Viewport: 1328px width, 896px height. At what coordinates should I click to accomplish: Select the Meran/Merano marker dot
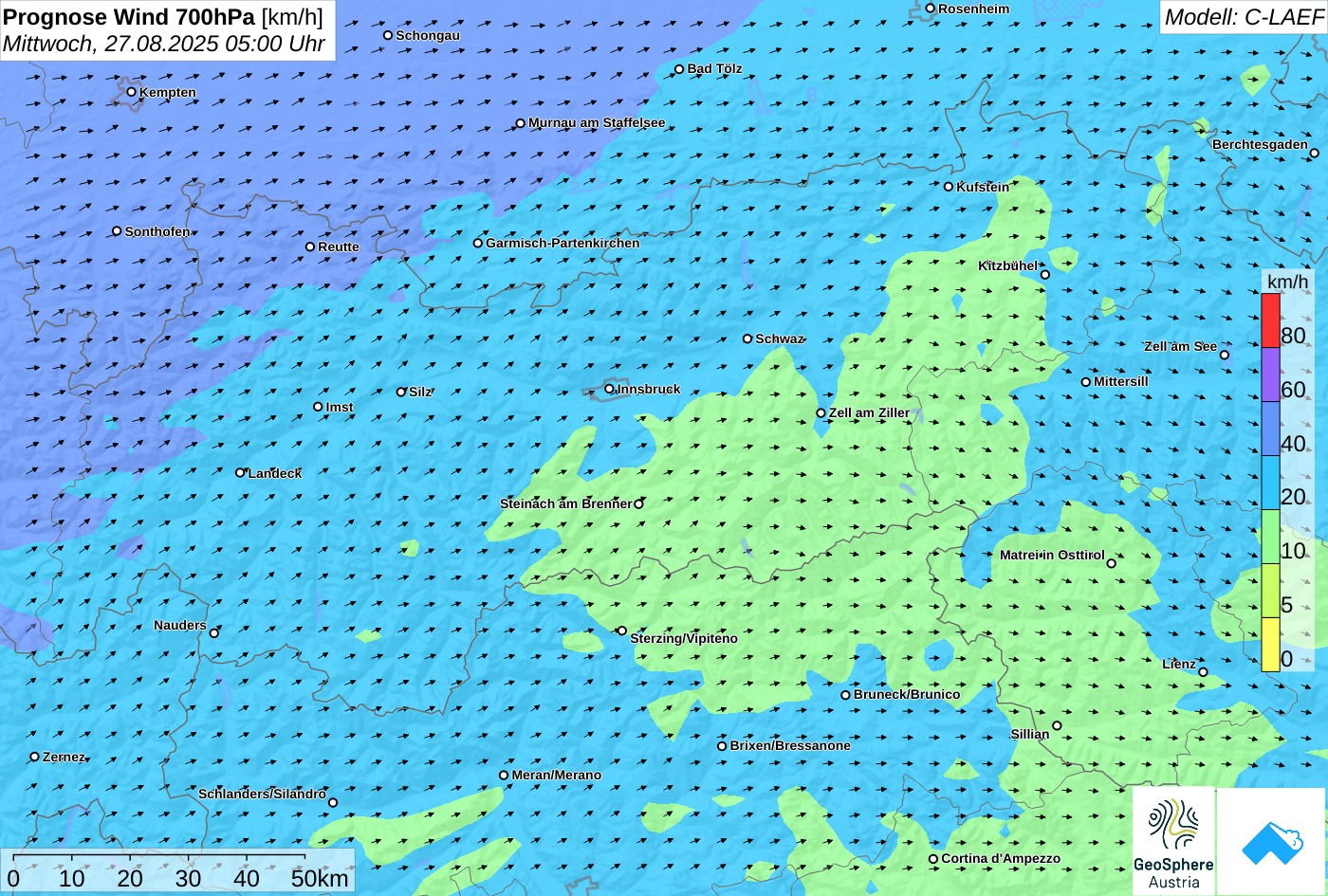click(504, 776)
